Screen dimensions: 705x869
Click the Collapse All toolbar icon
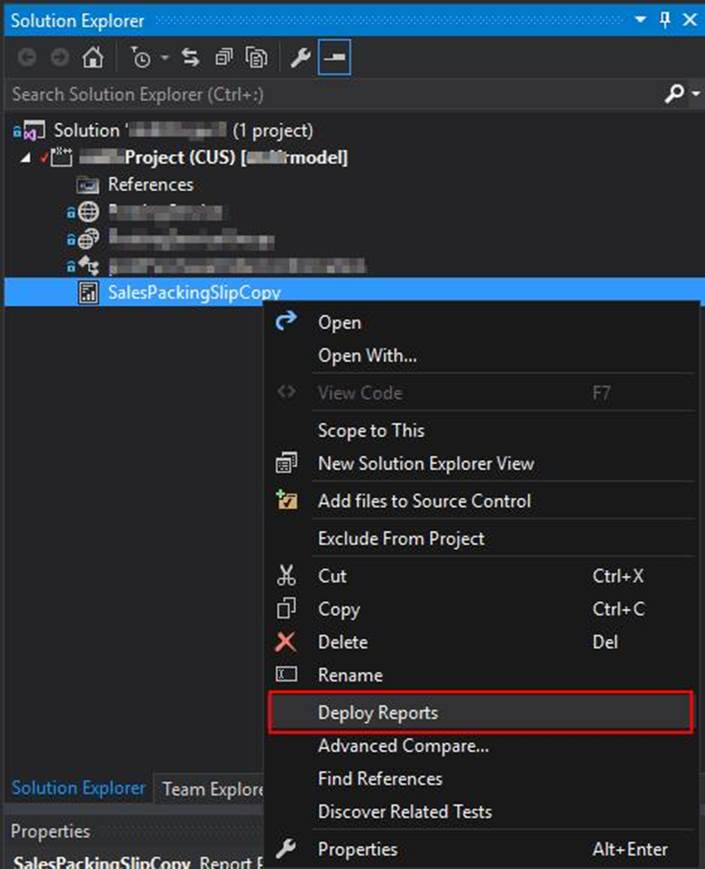pyautogui.click(x=223, y=58)
